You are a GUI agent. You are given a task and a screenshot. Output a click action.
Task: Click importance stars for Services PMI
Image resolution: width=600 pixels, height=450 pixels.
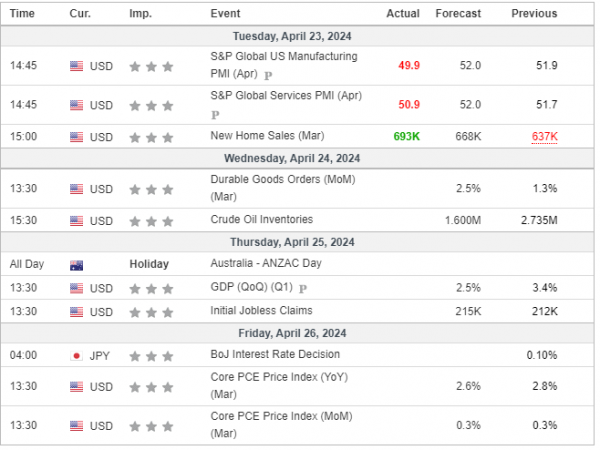[151, 106]
